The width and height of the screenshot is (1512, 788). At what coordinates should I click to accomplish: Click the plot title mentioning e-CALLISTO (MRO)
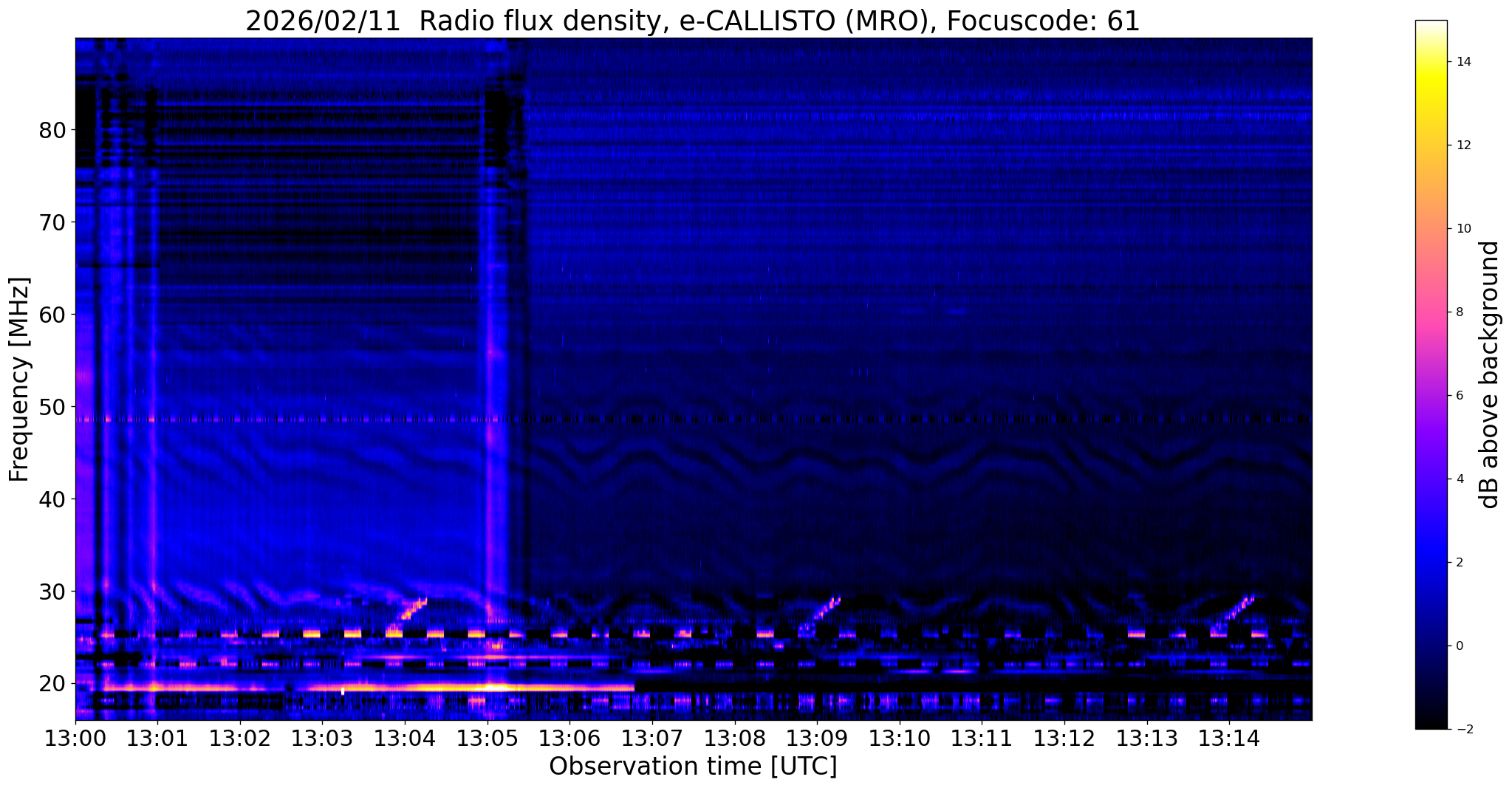[x=693, y=21]
